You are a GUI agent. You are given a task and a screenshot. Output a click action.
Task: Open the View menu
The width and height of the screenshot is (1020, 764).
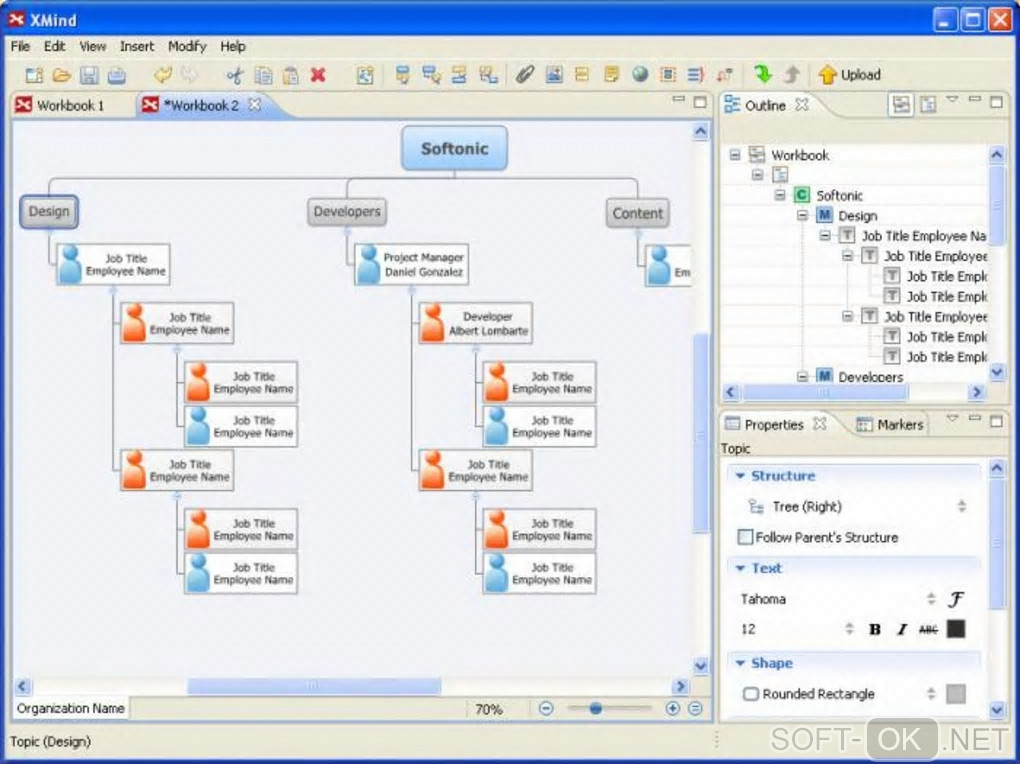[92, 46]
